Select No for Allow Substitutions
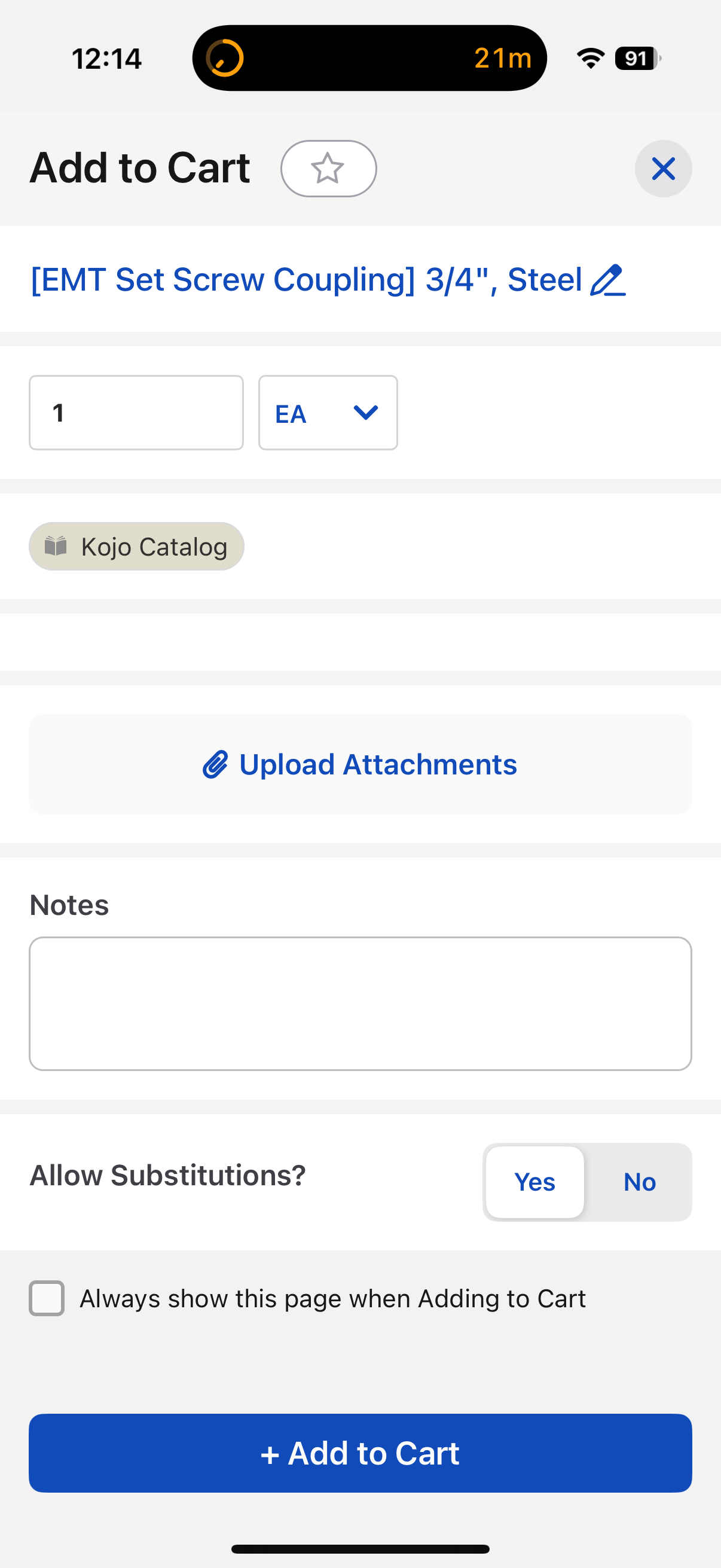Image resolution: width=721 pixels, height=1568 pixels. (640, 1182)
